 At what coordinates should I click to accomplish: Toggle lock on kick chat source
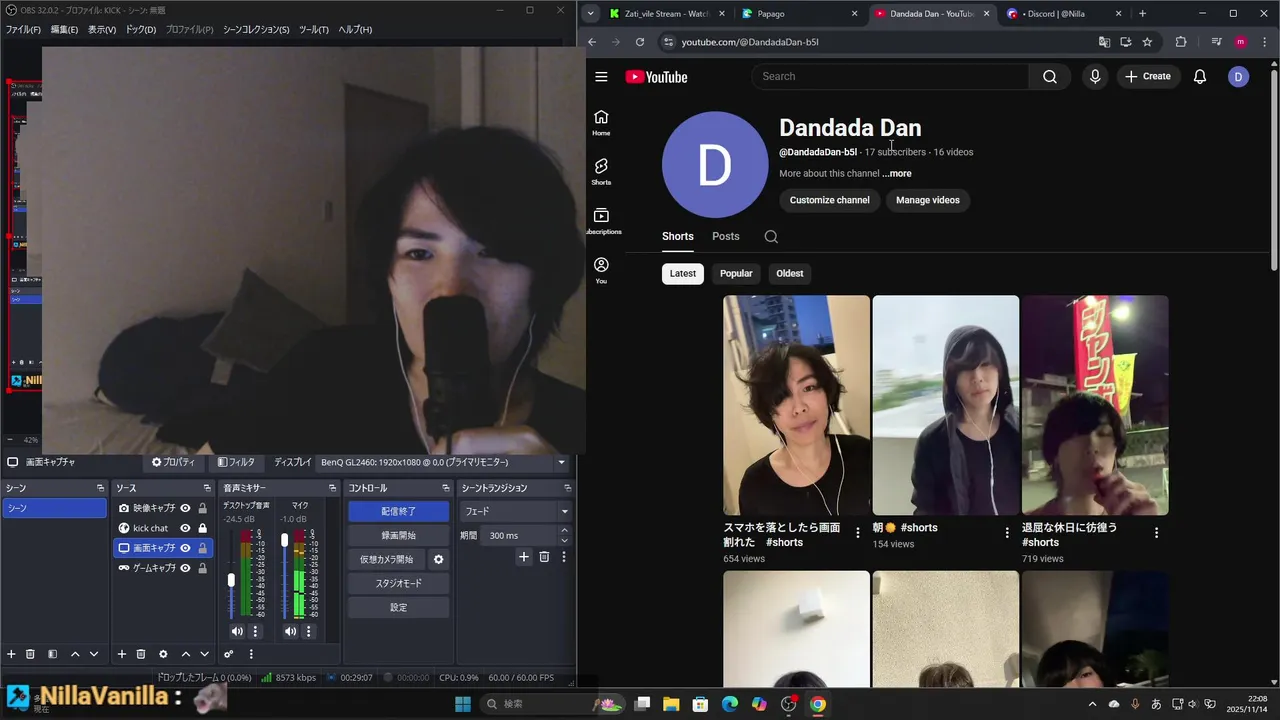tap(202, 528)
